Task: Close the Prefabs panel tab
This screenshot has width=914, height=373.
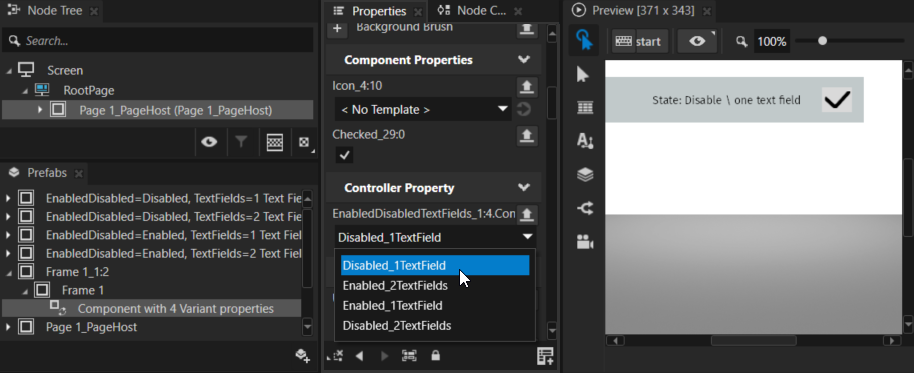Action: click(x=79, y=174)
